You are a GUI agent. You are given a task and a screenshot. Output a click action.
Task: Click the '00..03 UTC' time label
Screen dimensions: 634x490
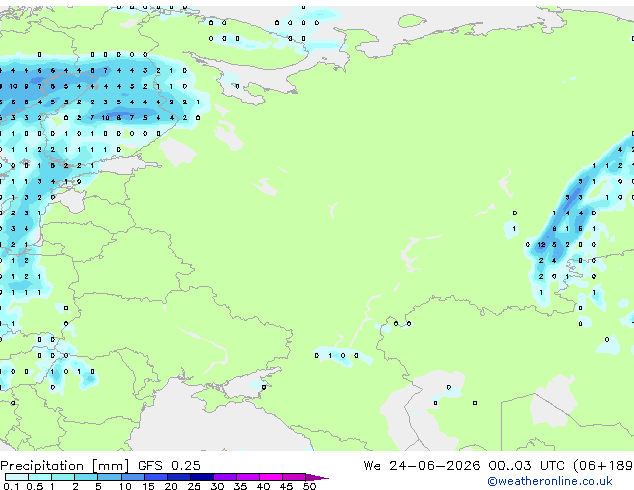pos(526,466)
